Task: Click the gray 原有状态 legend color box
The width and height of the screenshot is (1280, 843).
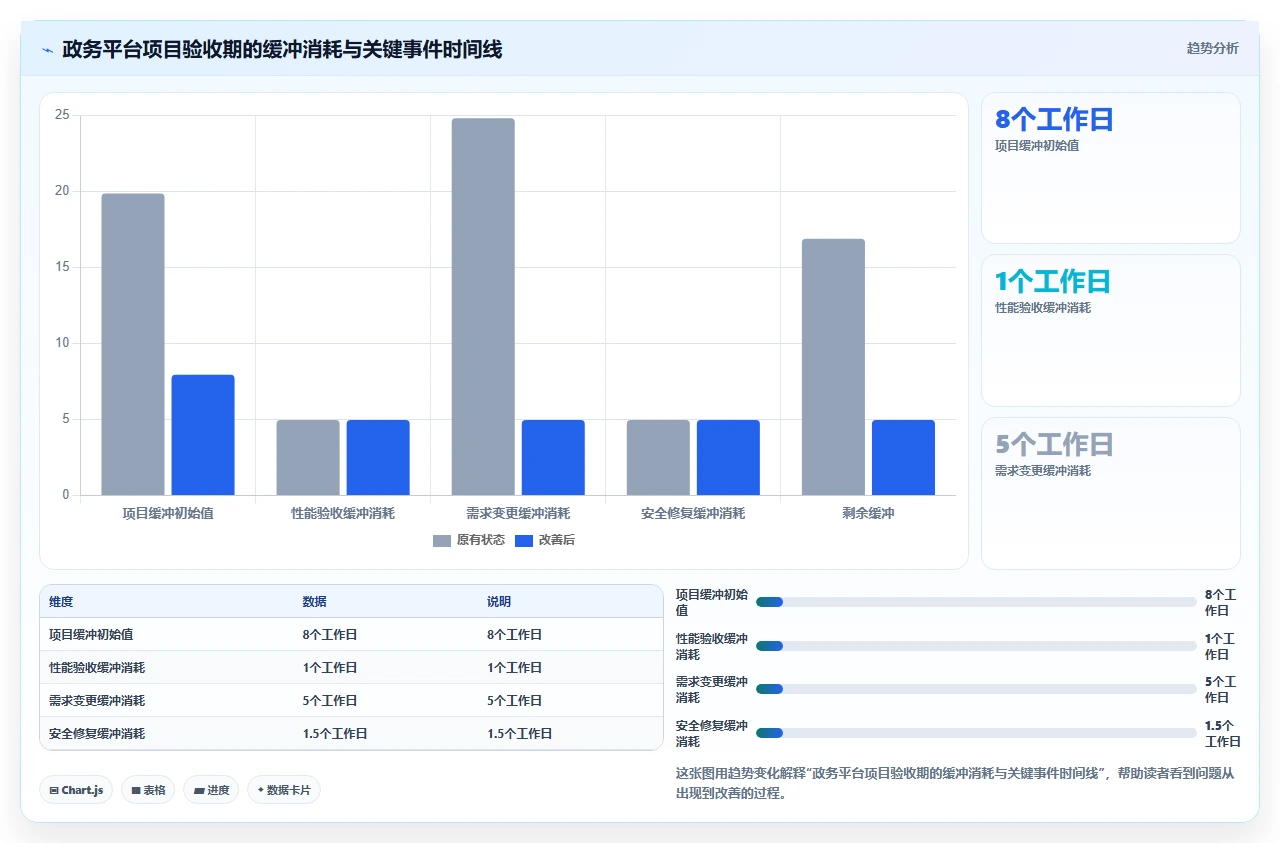Action: point(442,540)
